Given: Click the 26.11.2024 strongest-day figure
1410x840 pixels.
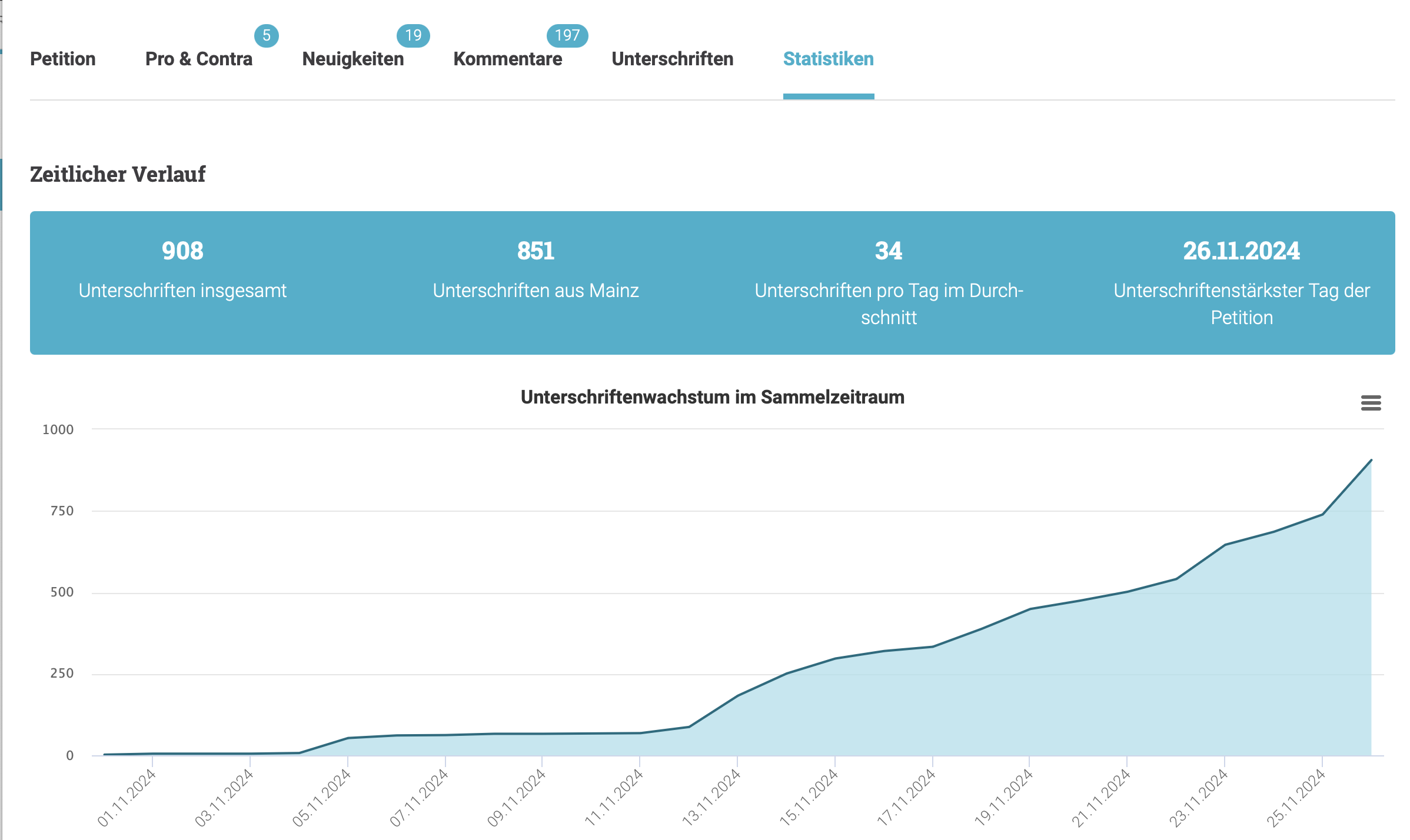Looking at the screenshot, I should click(x=1242, y=251).
